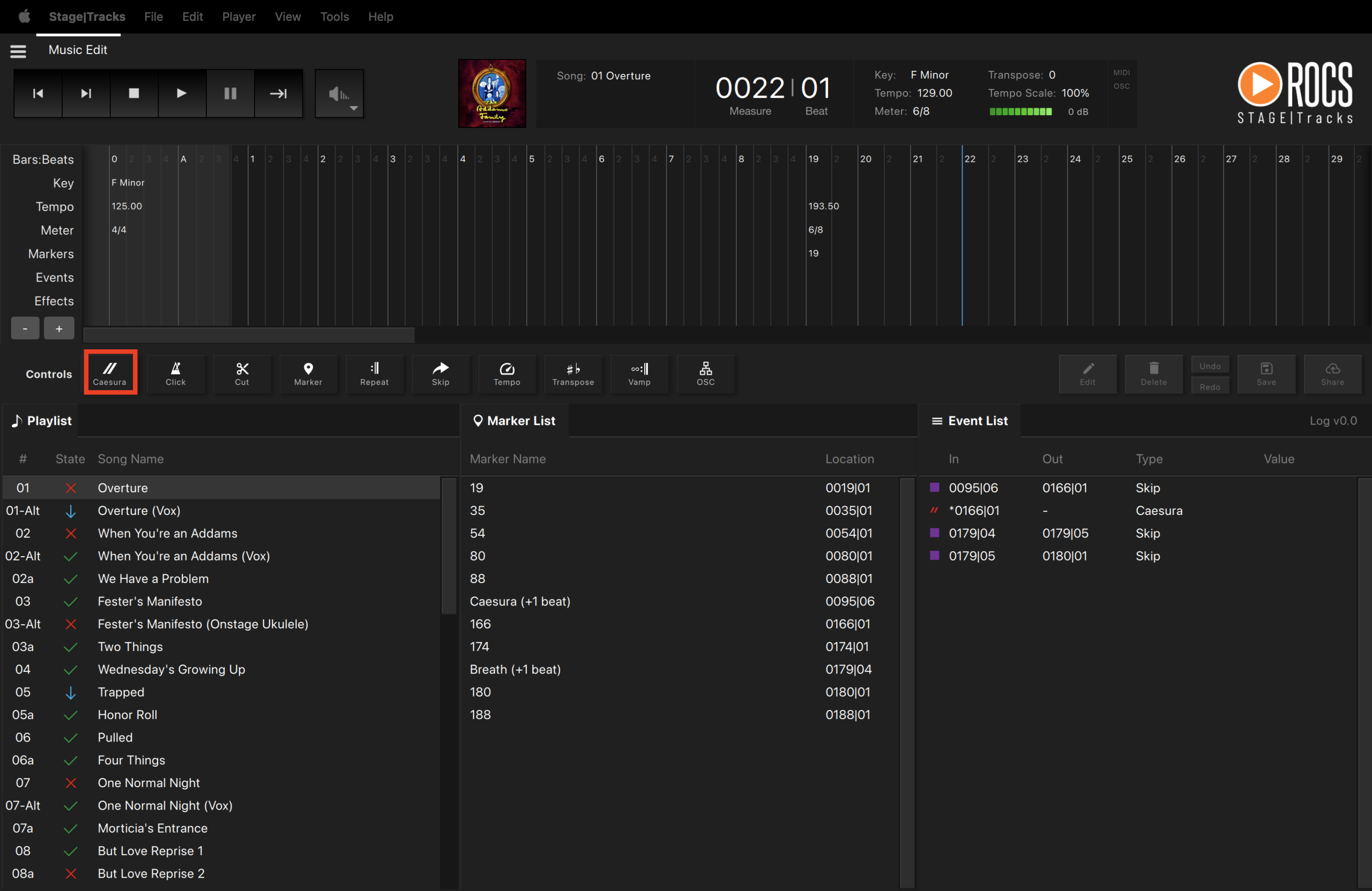Select the Vamp loop tool
This screenshot has width=1372, height=891.
coord(639,373)
